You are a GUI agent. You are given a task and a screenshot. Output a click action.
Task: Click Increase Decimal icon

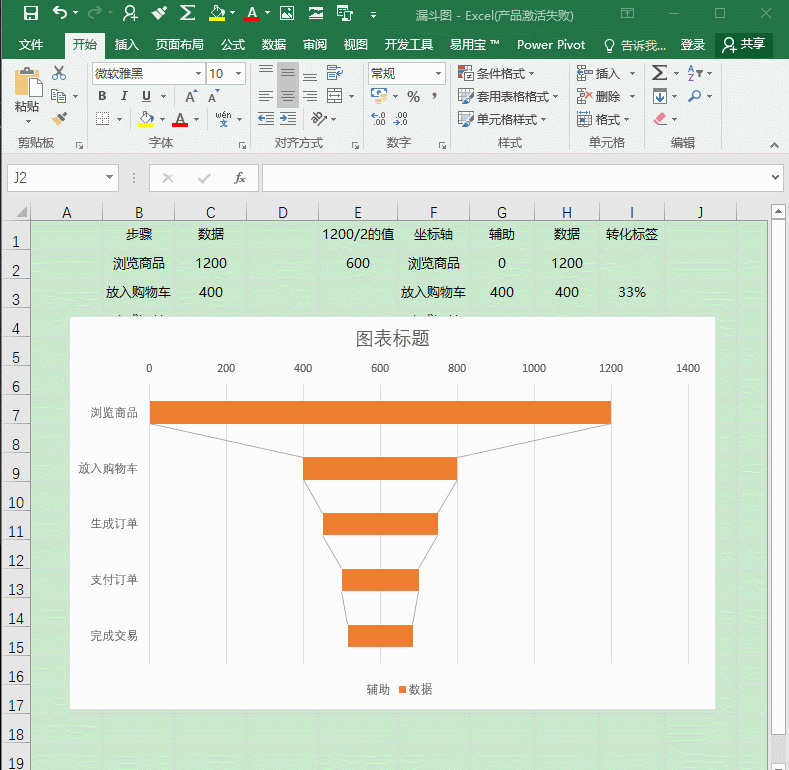tap(378, 119)
